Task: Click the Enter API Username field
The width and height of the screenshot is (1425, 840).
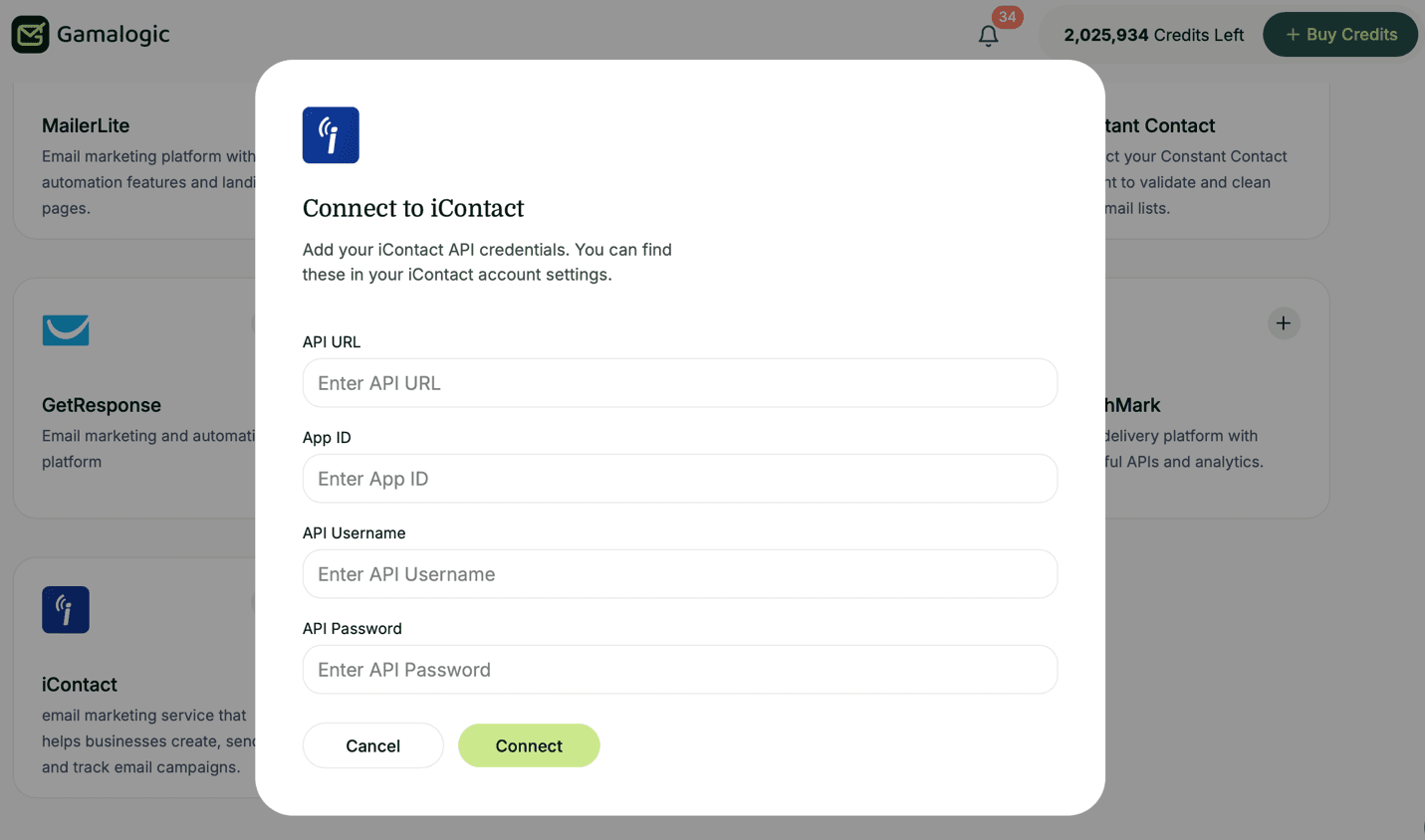Action: pos(679,574)
